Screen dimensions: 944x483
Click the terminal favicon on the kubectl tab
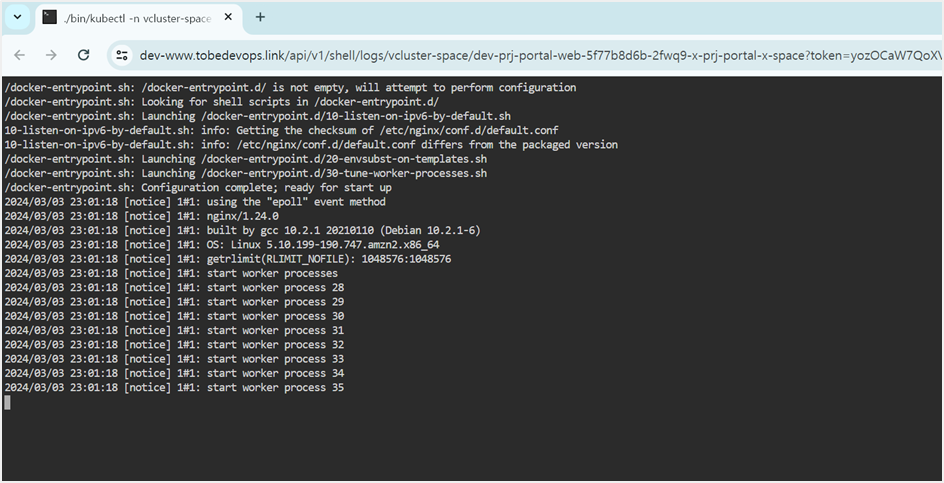coord(49,17)
